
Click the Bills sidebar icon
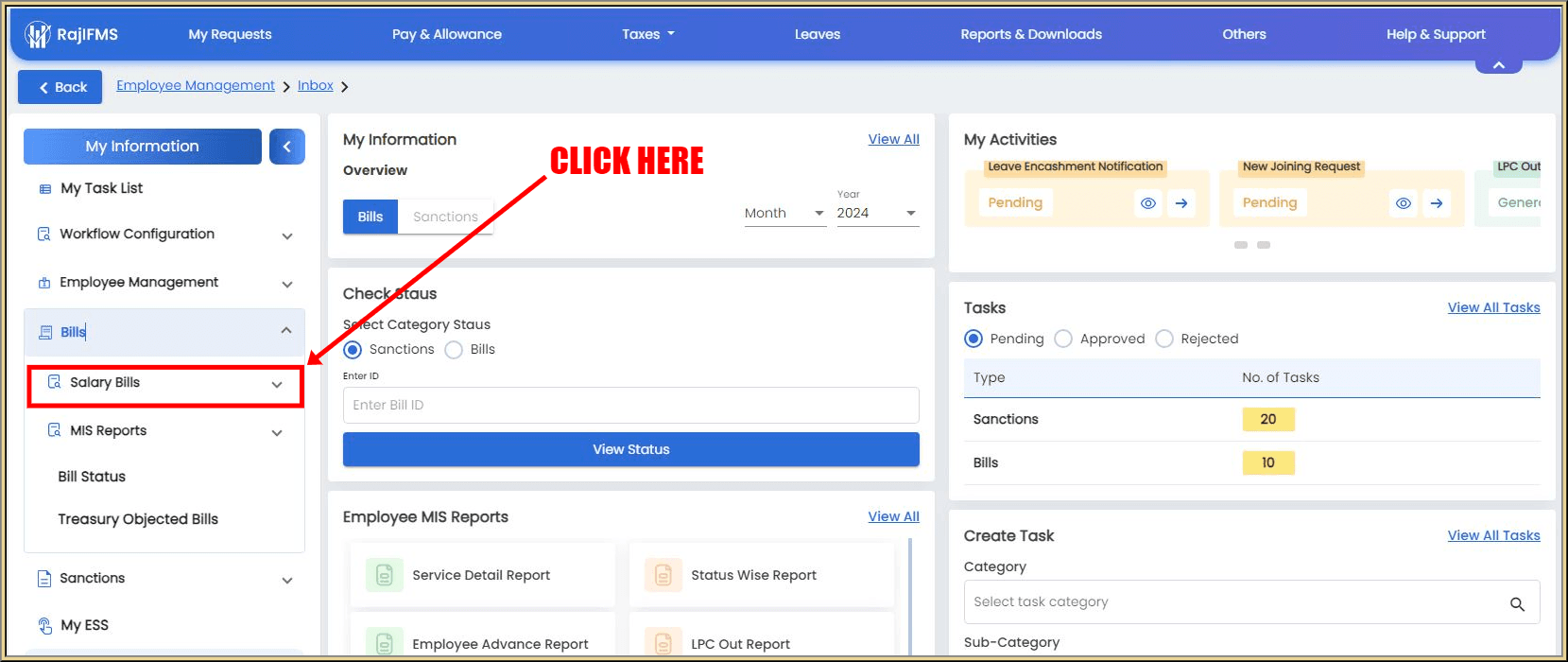point(45,332)
